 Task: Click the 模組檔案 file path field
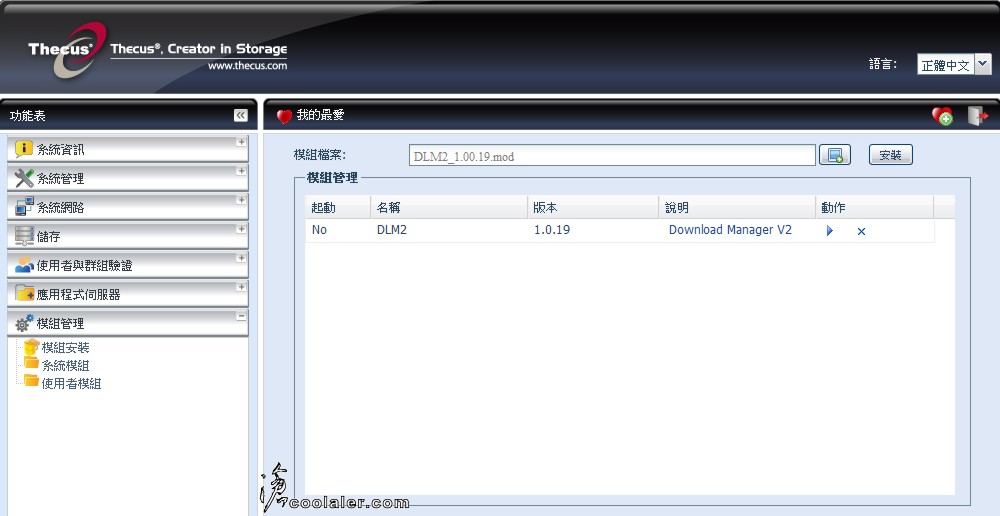[x=612, y=155]
